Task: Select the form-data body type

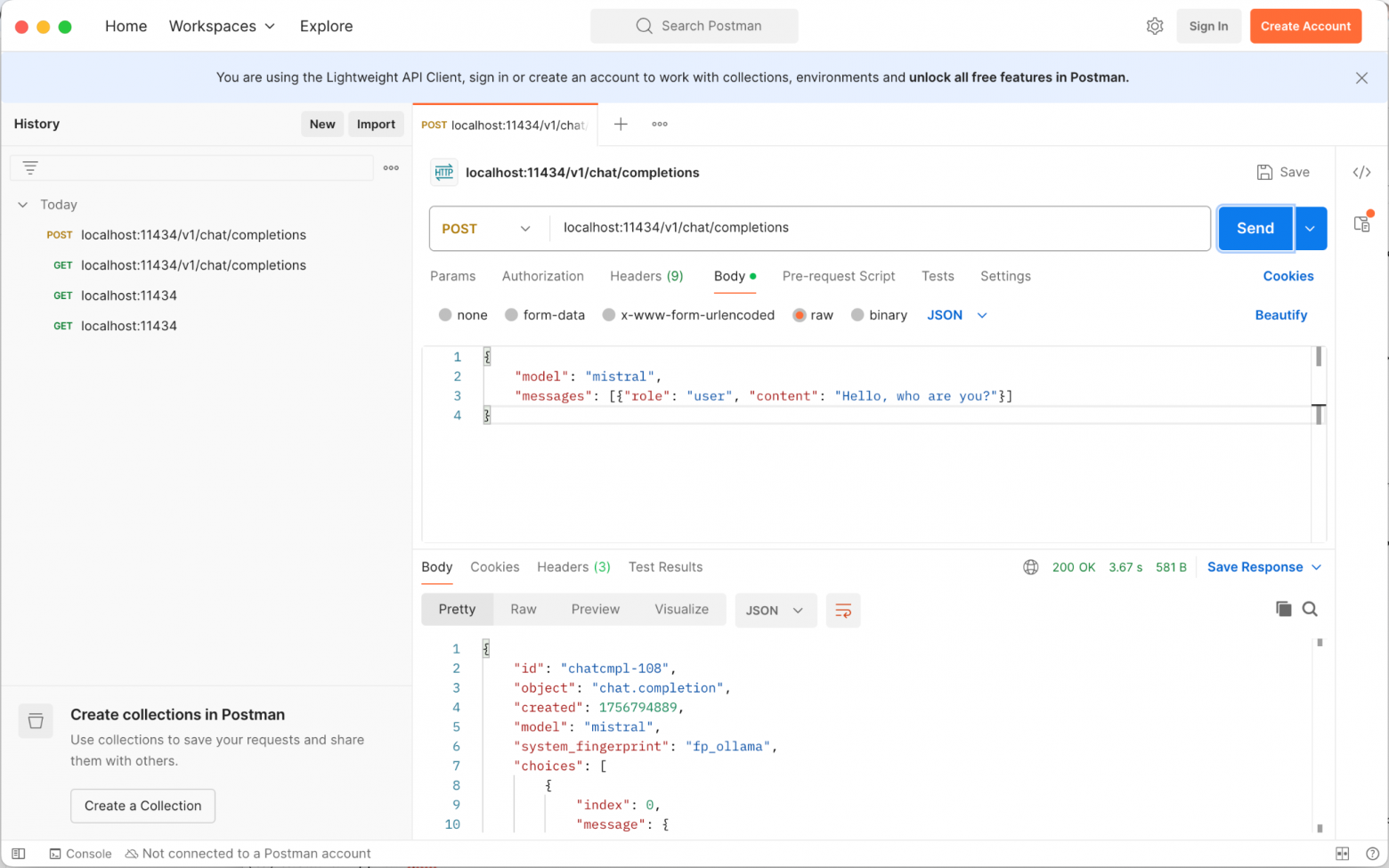Action: pos(511,315)
